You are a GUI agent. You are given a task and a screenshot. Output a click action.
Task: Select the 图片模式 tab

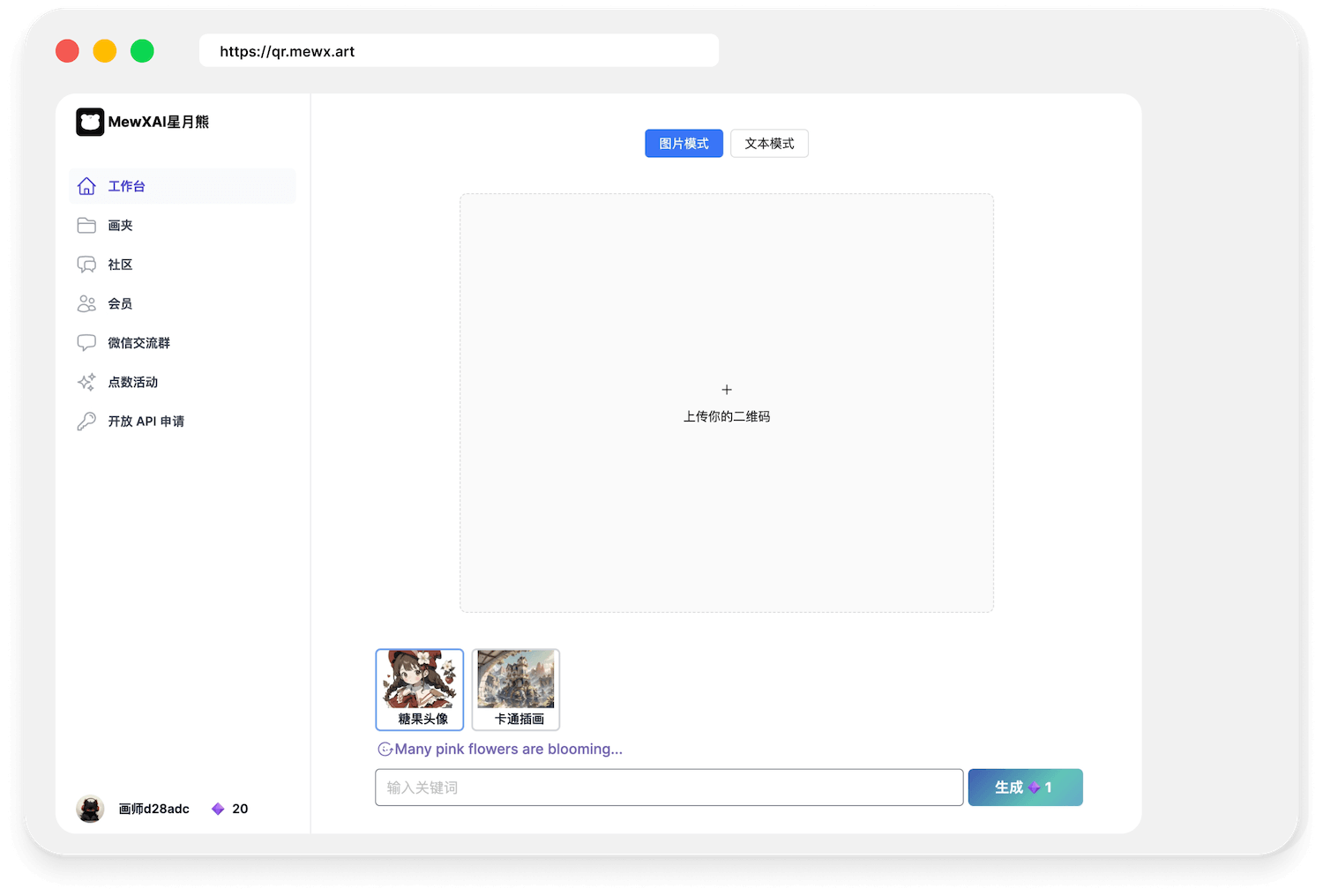tap(684, 143)
